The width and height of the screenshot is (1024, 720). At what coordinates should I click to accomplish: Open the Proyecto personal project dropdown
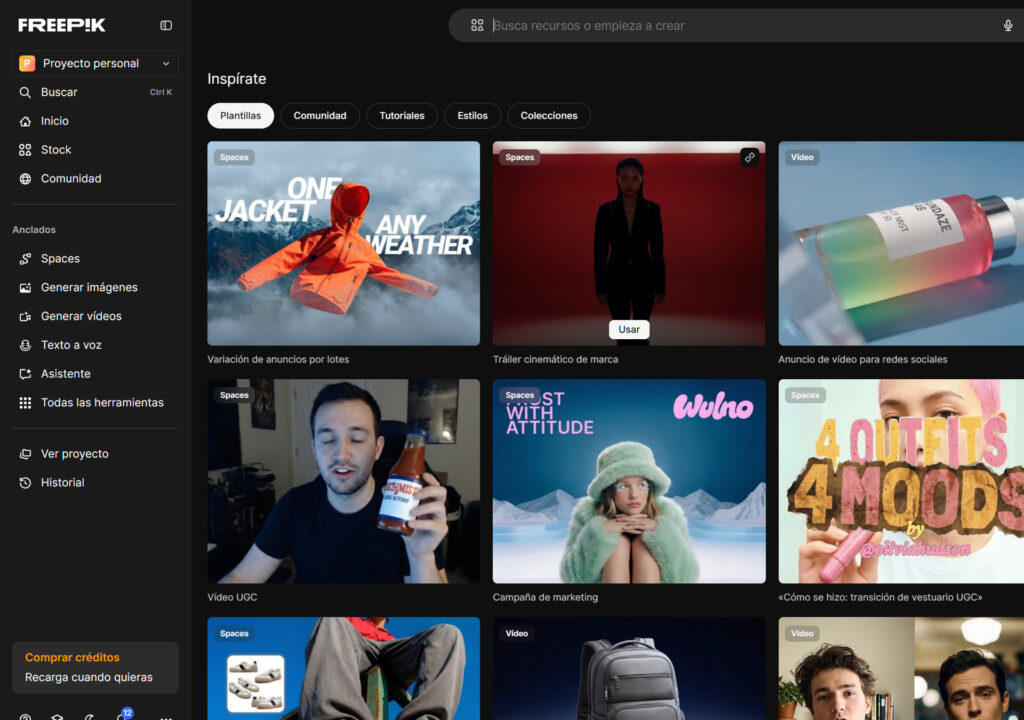pyautogui.click(x=95, y=63)
